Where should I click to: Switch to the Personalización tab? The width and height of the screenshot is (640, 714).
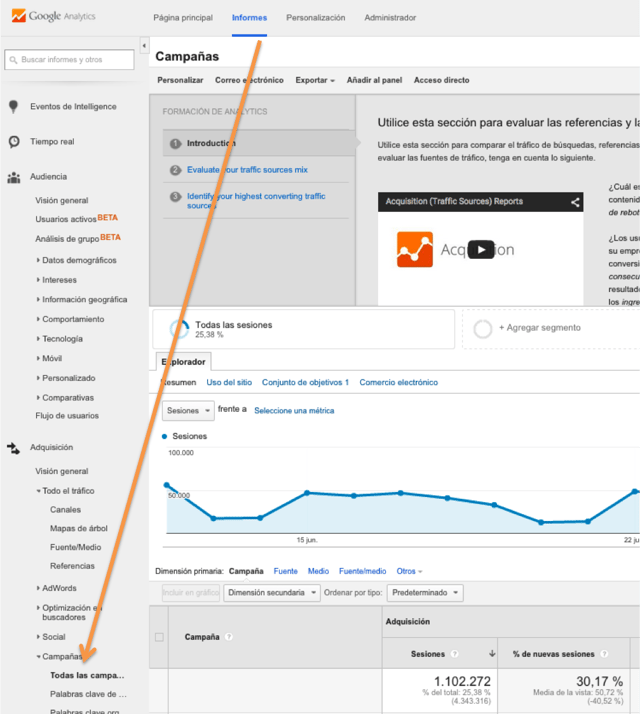click(x=315, y=18)
